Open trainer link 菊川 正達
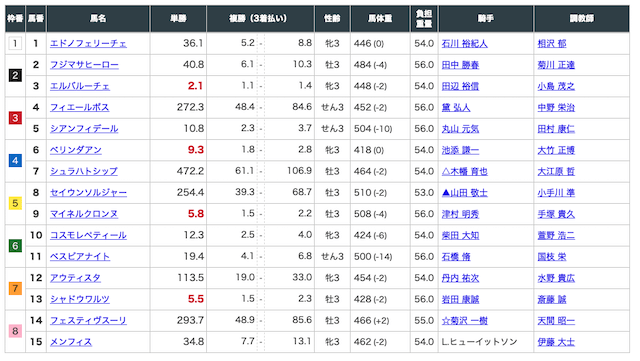 556,65
